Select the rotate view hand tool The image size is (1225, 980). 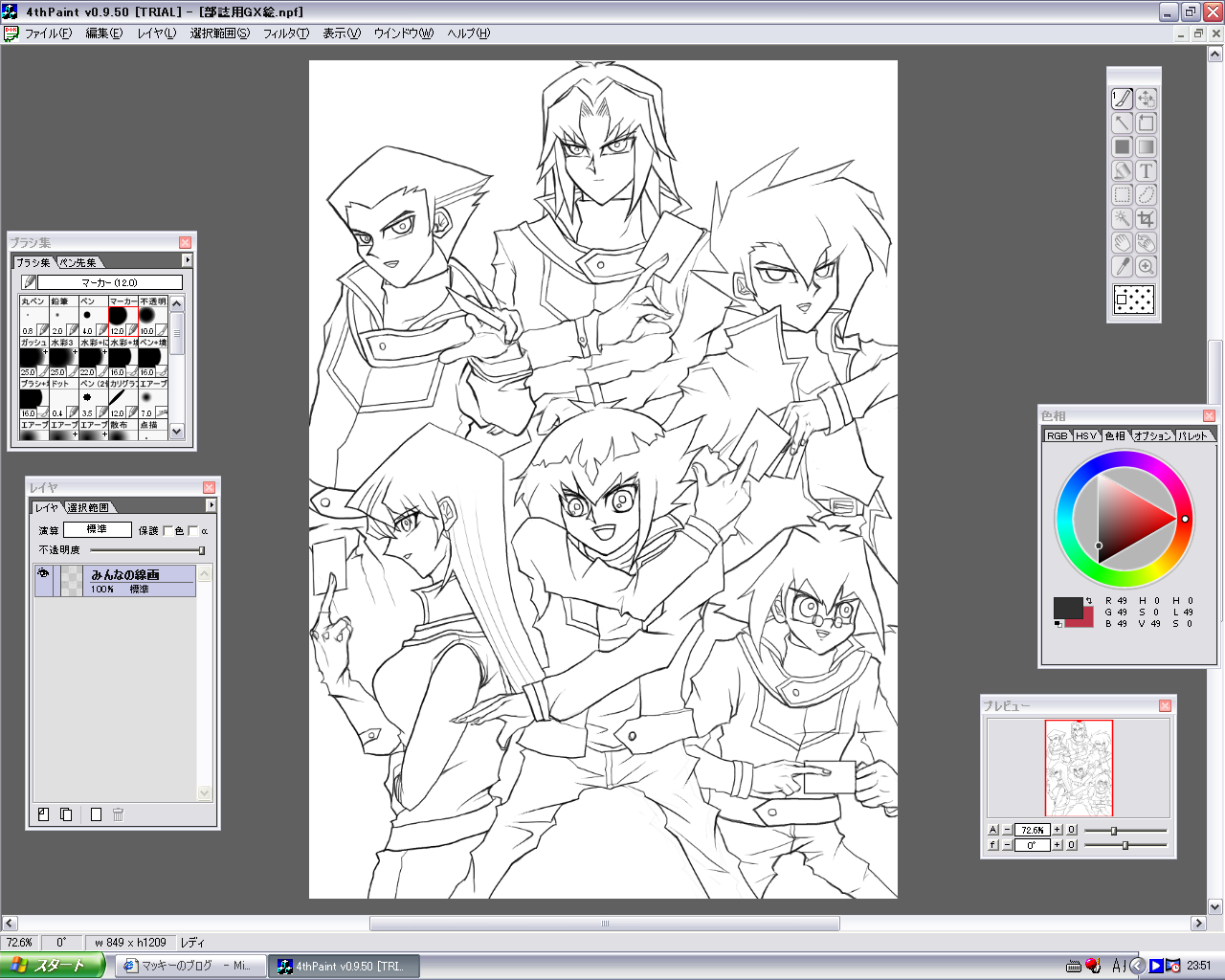point(1146,242)
